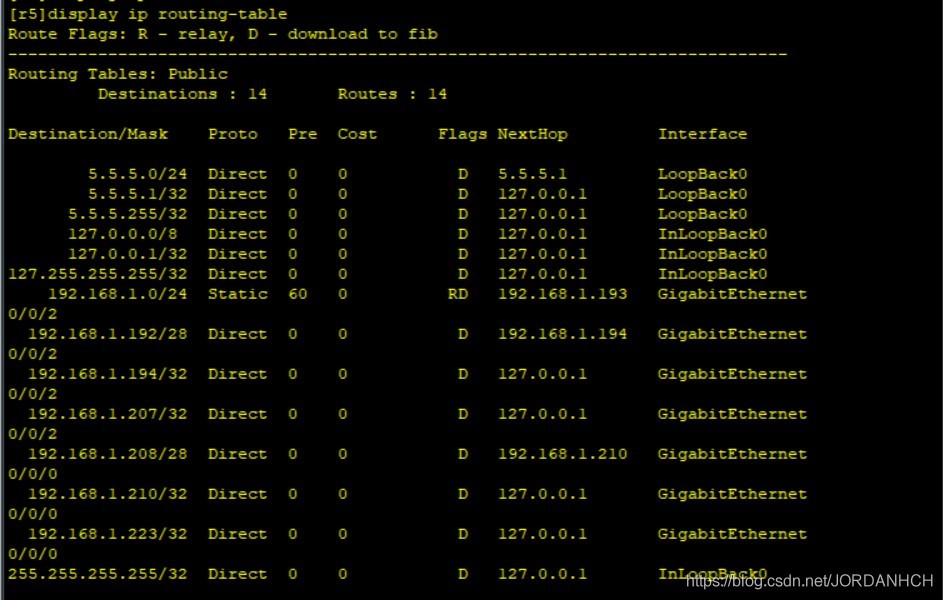Select destination 192.168.1.208/28

[x=108, y=453]
